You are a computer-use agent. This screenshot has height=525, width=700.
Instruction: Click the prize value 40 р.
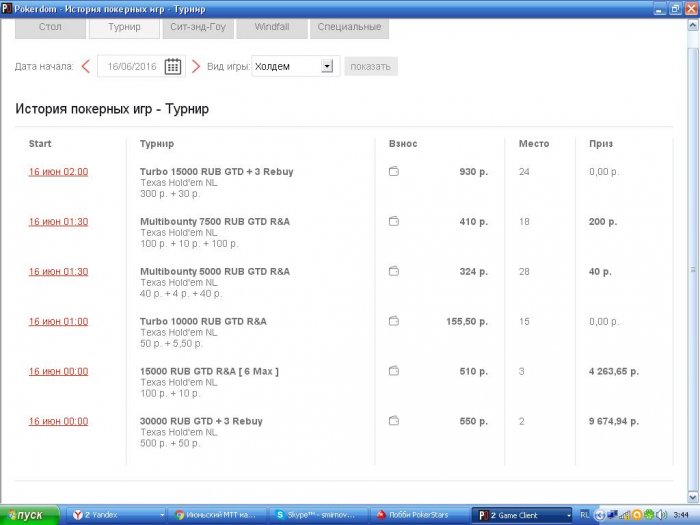pyautogui.click(x=600, y=271)
